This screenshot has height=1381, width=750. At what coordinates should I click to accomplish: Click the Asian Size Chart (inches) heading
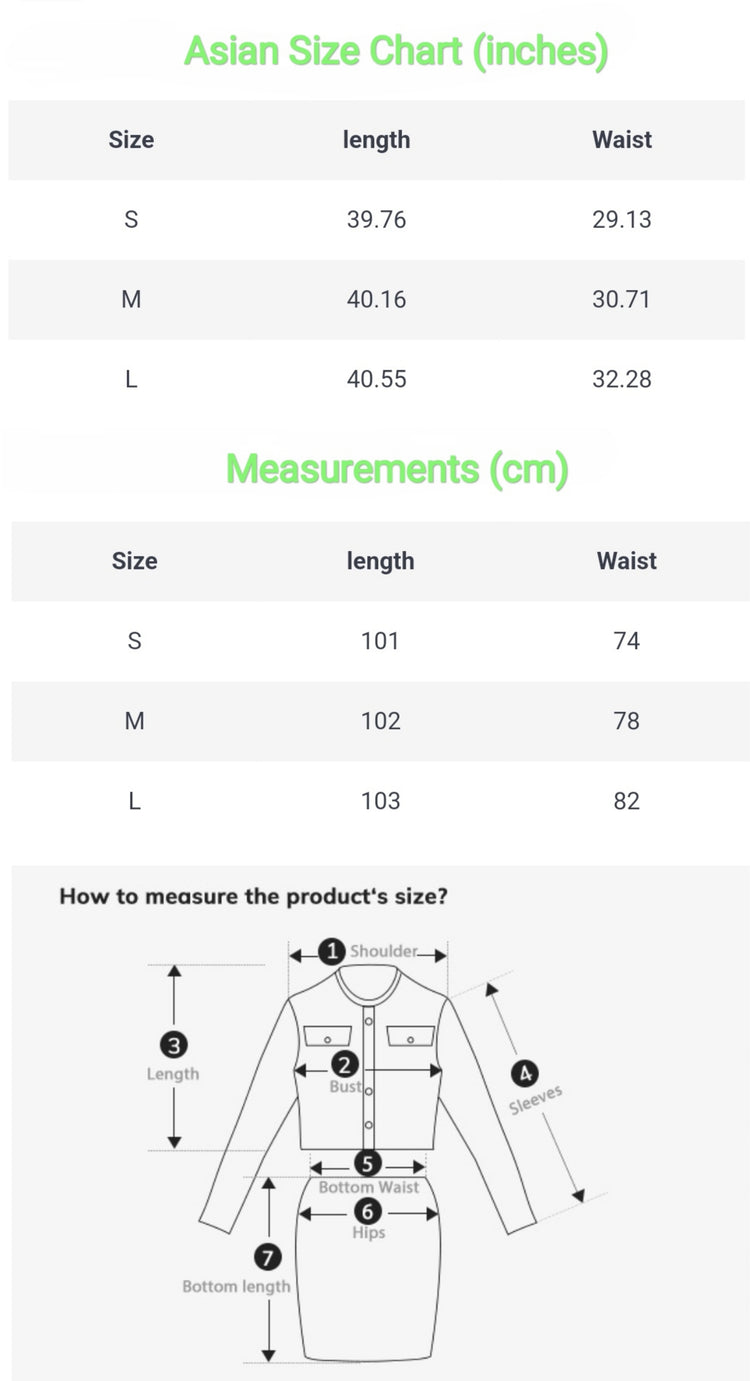pos(396,51)
